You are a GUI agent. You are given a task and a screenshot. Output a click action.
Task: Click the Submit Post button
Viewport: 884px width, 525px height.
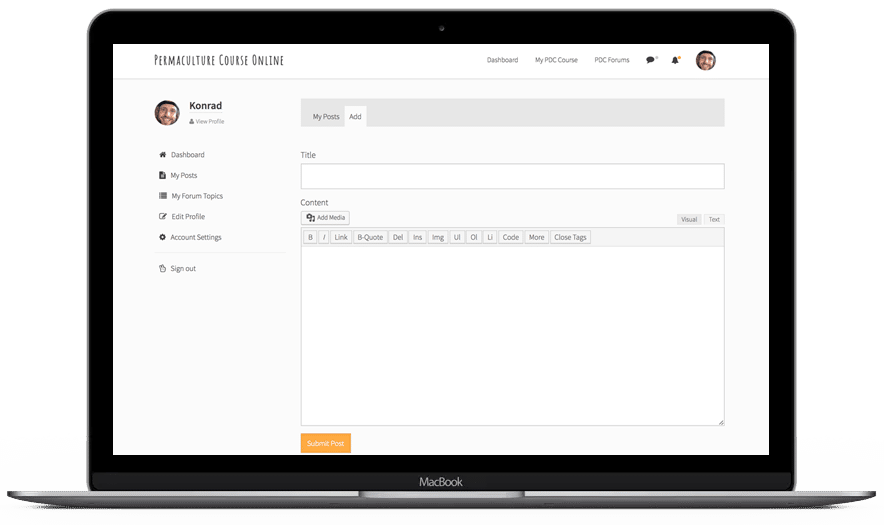point(325,443)
